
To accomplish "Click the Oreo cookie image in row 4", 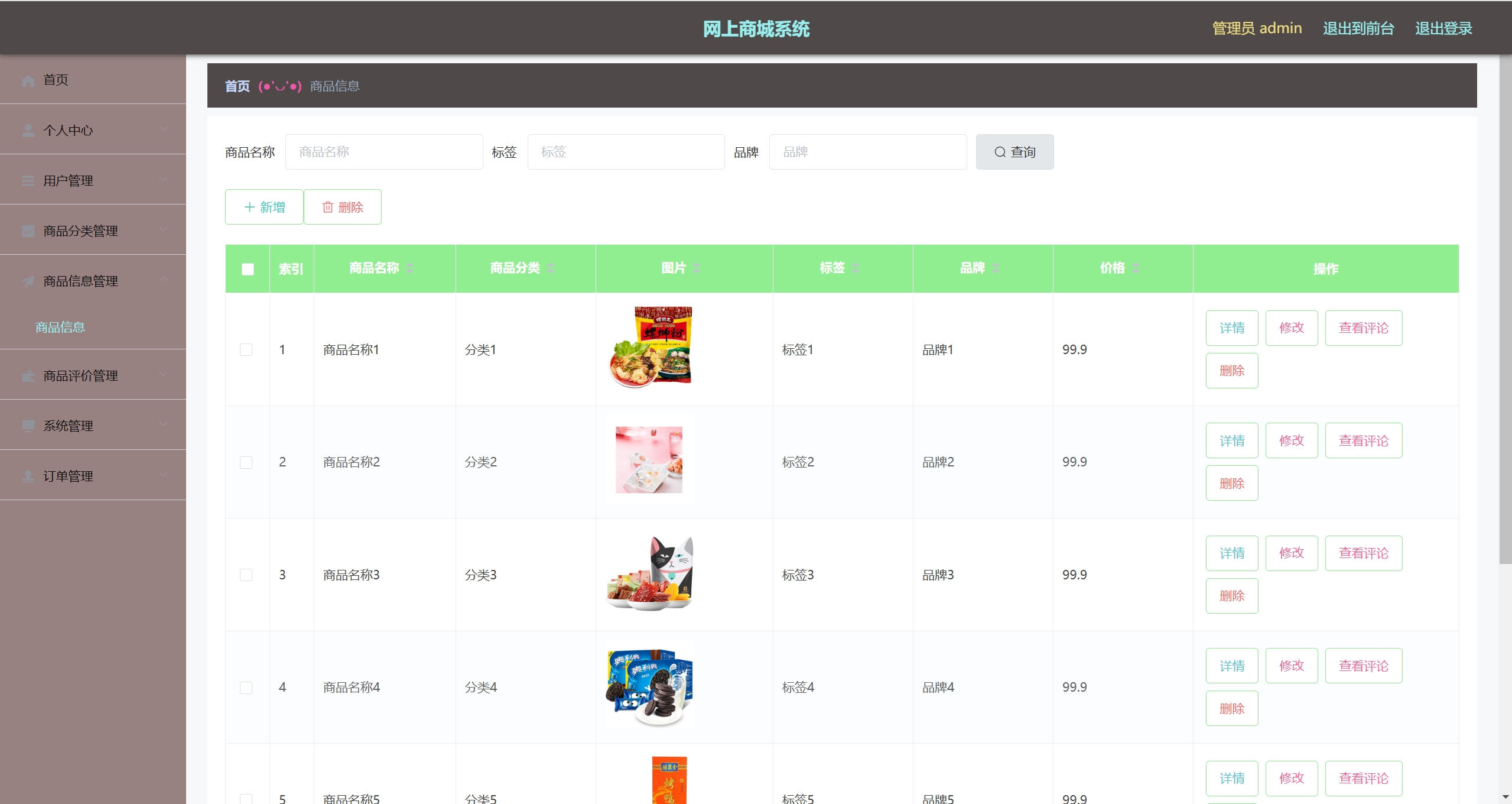I will coord(650,688).
